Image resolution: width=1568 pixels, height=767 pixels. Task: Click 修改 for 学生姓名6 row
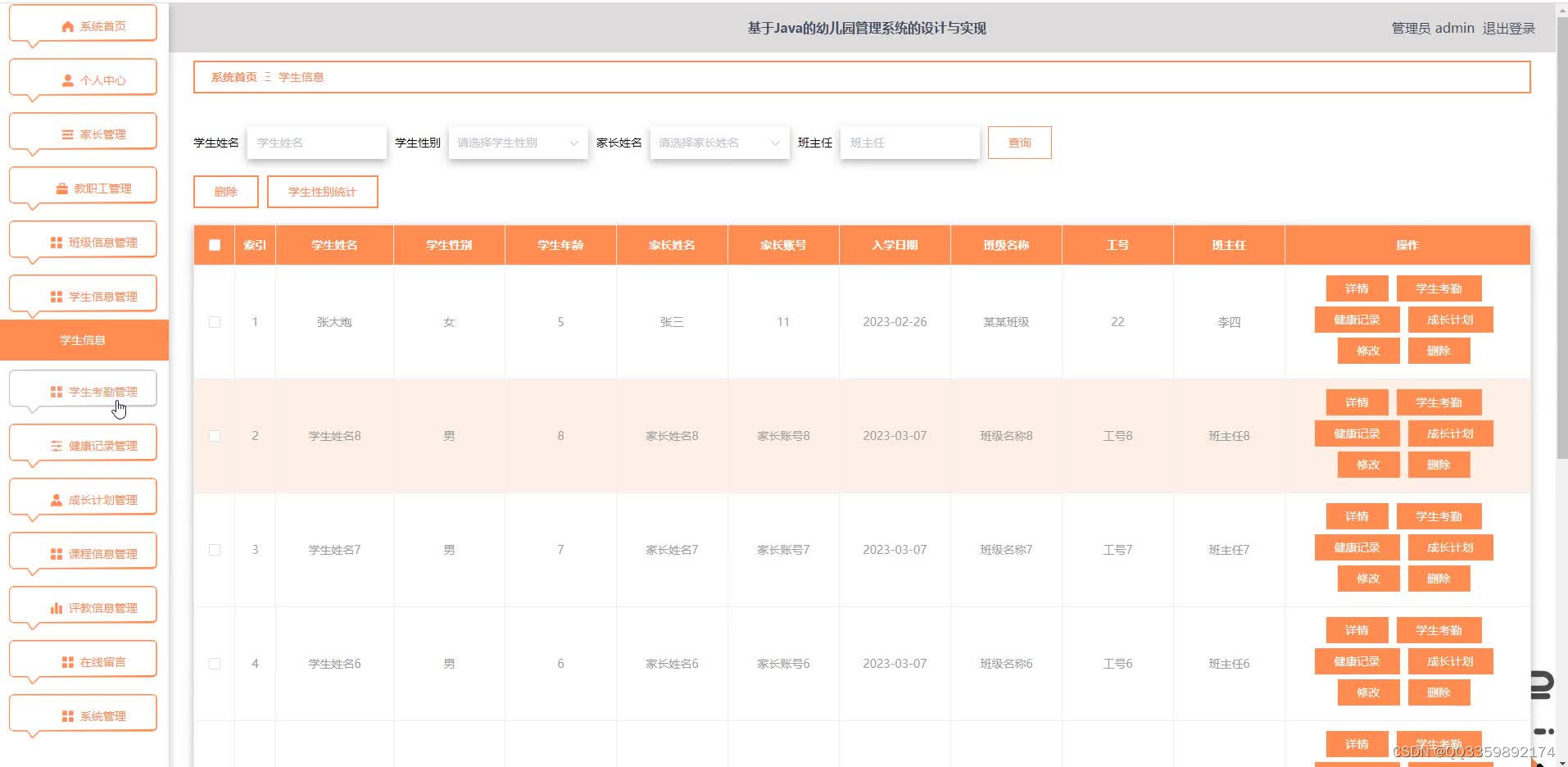click(1369, 692)
